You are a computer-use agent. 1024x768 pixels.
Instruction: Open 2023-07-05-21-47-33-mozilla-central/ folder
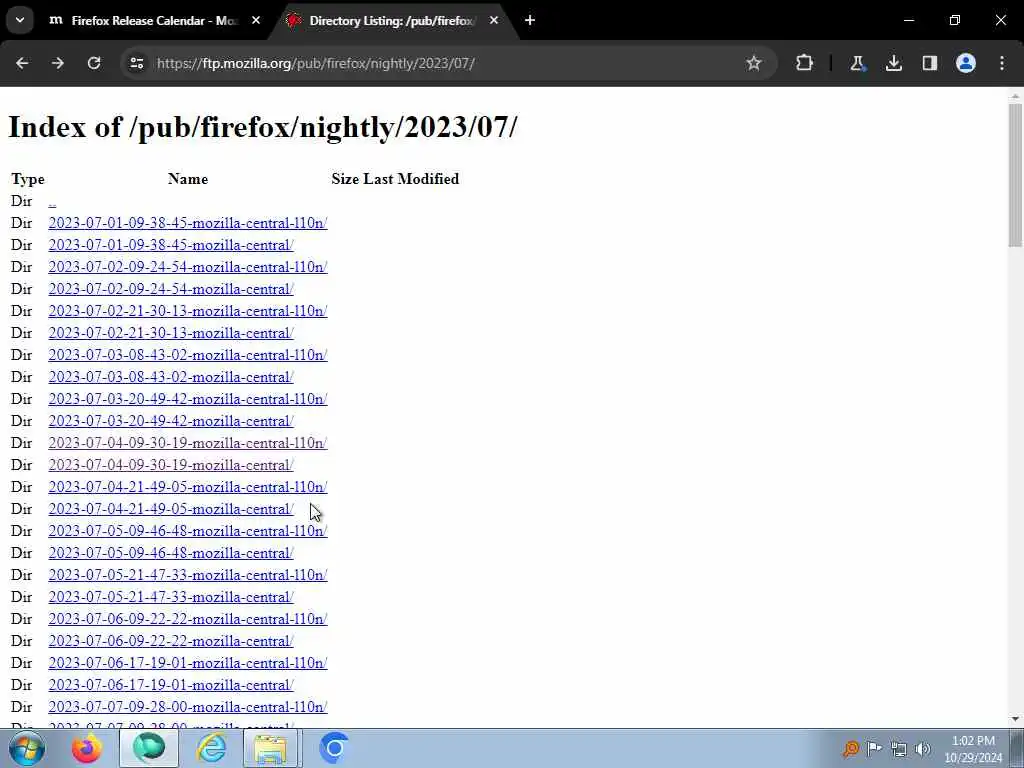[171, 597]
